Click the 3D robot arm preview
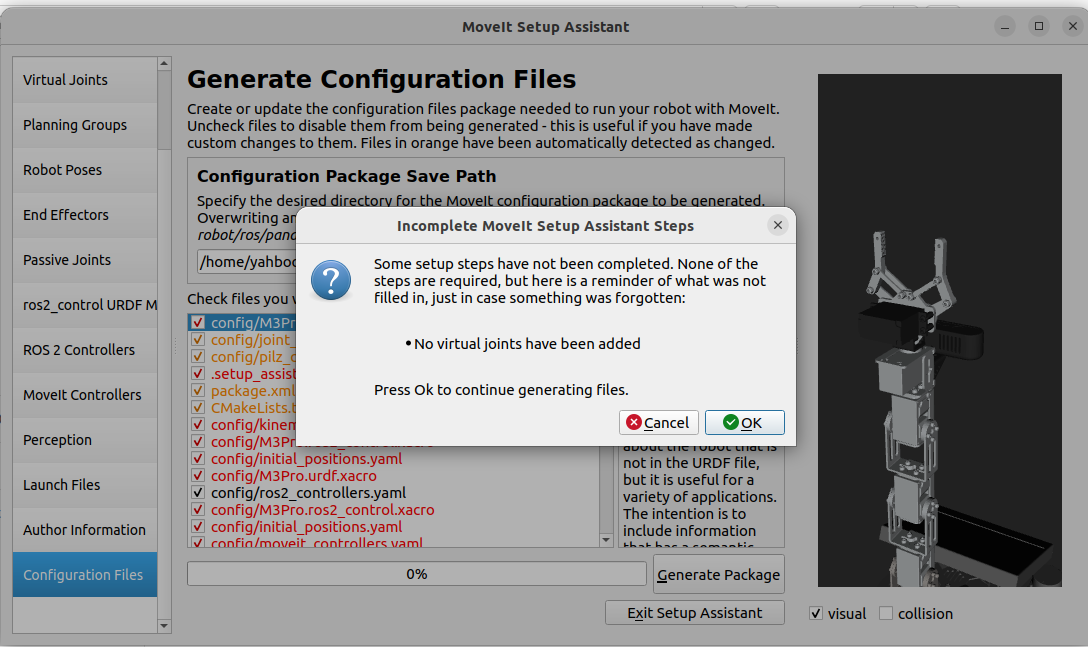Image resolution: width=1088 pixels, height=647 pixels. [940, 330]
